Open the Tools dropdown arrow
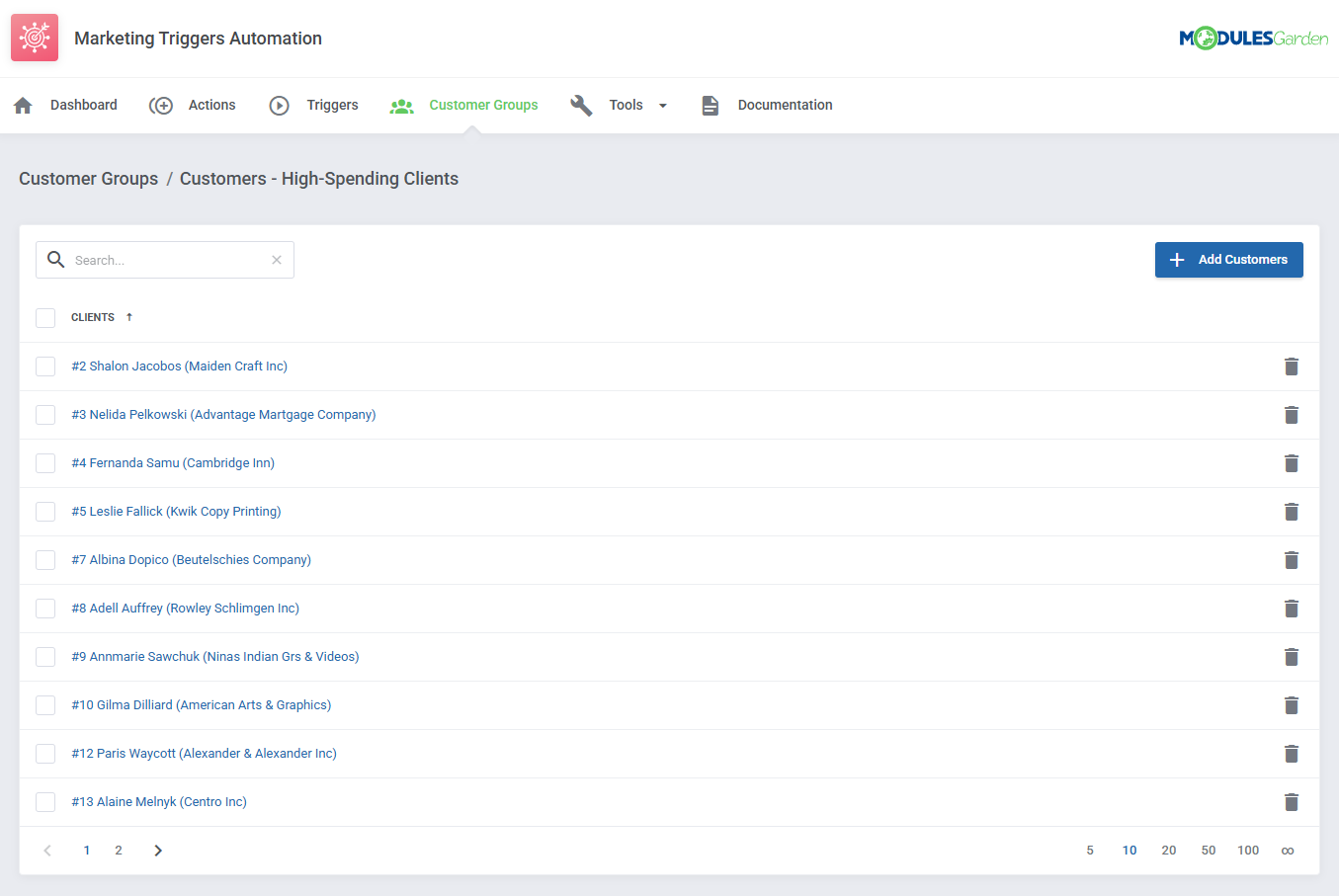 point(662,105)
